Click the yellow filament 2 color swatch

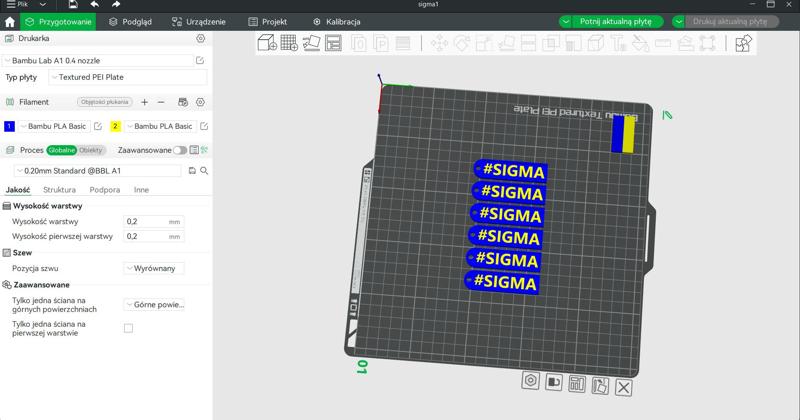115,126
